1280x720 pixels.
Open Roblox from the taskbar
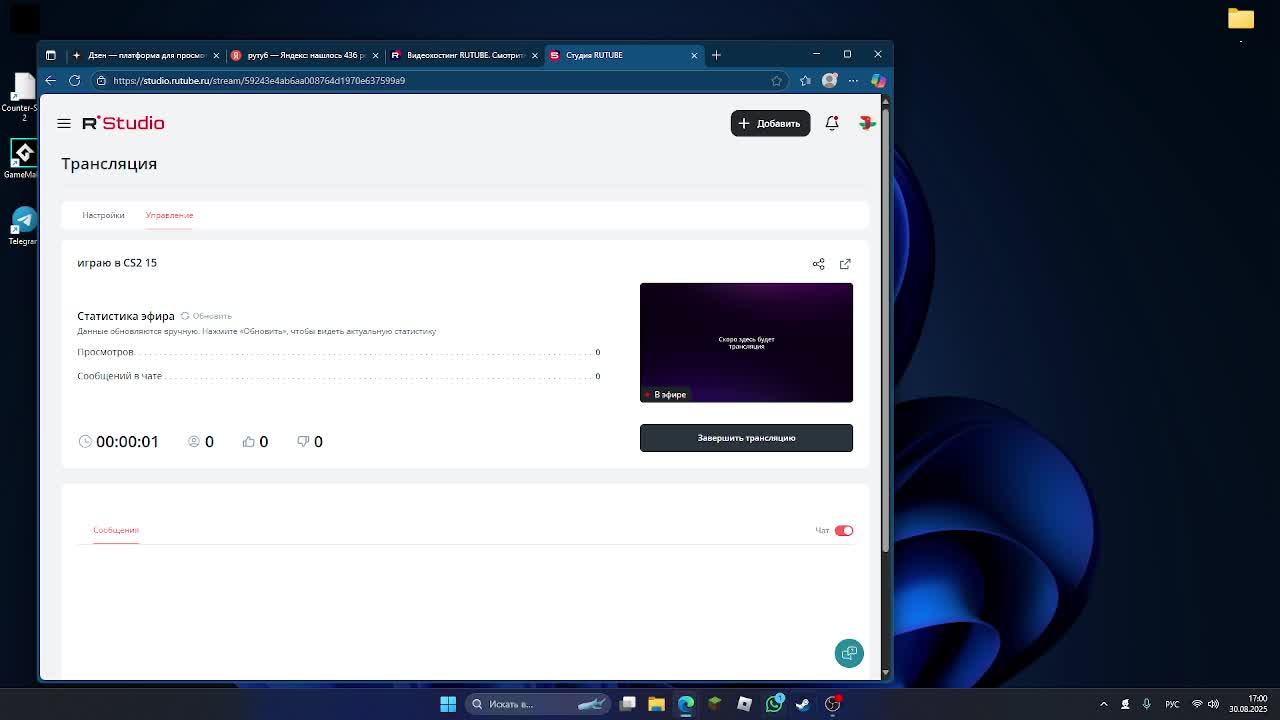pos(744,704)
